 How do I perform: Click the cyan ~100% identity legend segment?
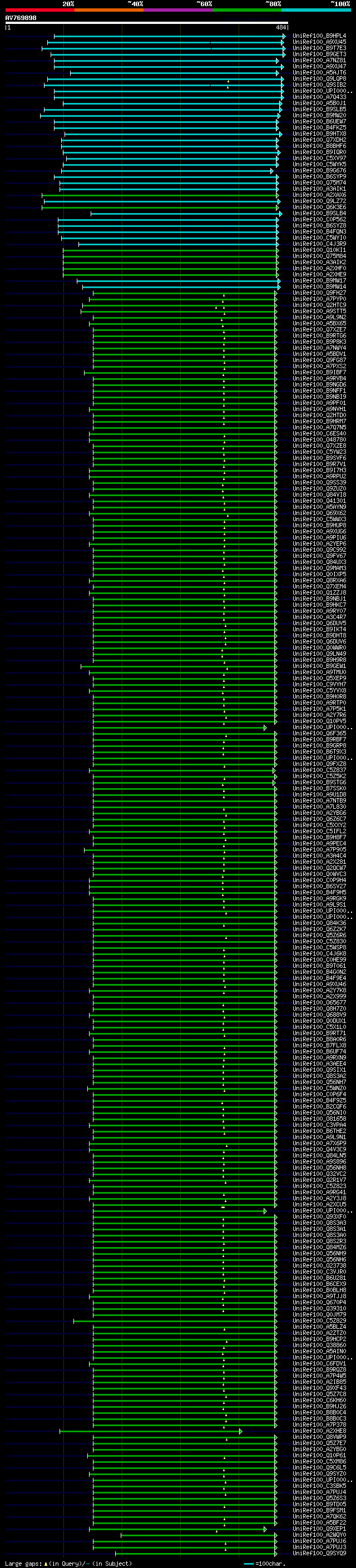pyautogui.click(x=317, y=10)
